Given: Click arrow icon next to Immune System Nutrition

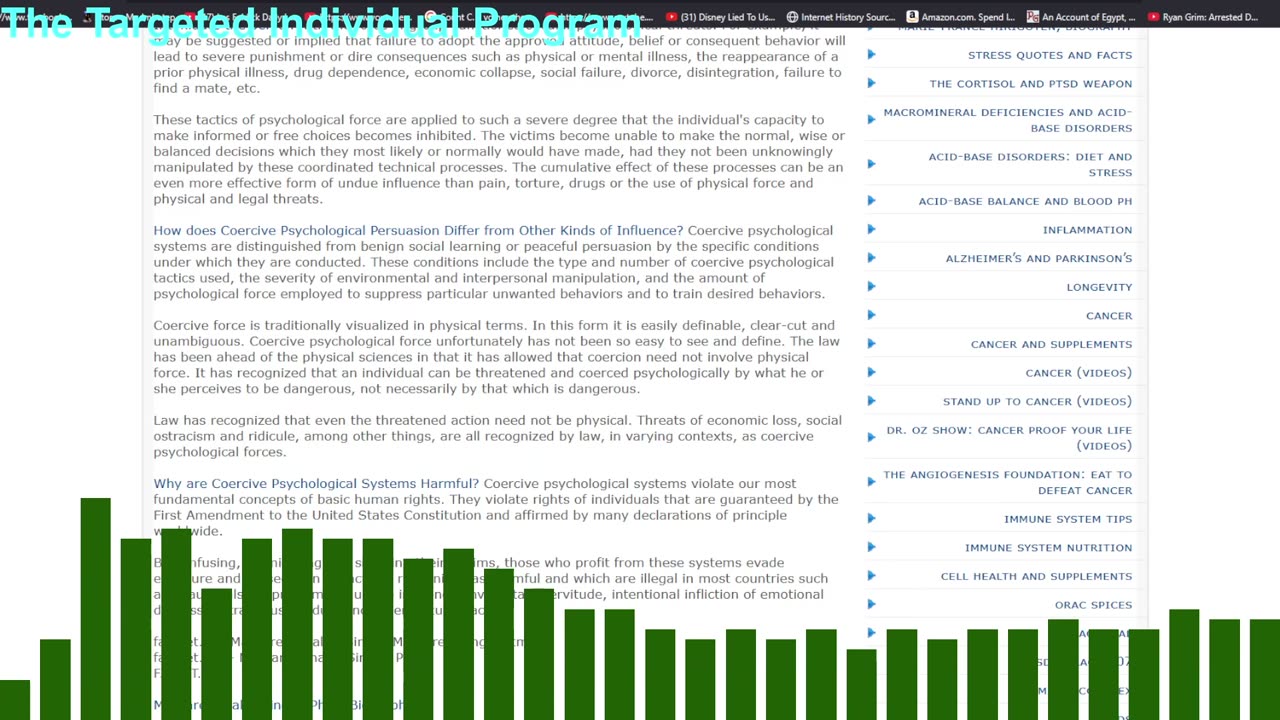Looking at the screenshot, I should (871, 548).
